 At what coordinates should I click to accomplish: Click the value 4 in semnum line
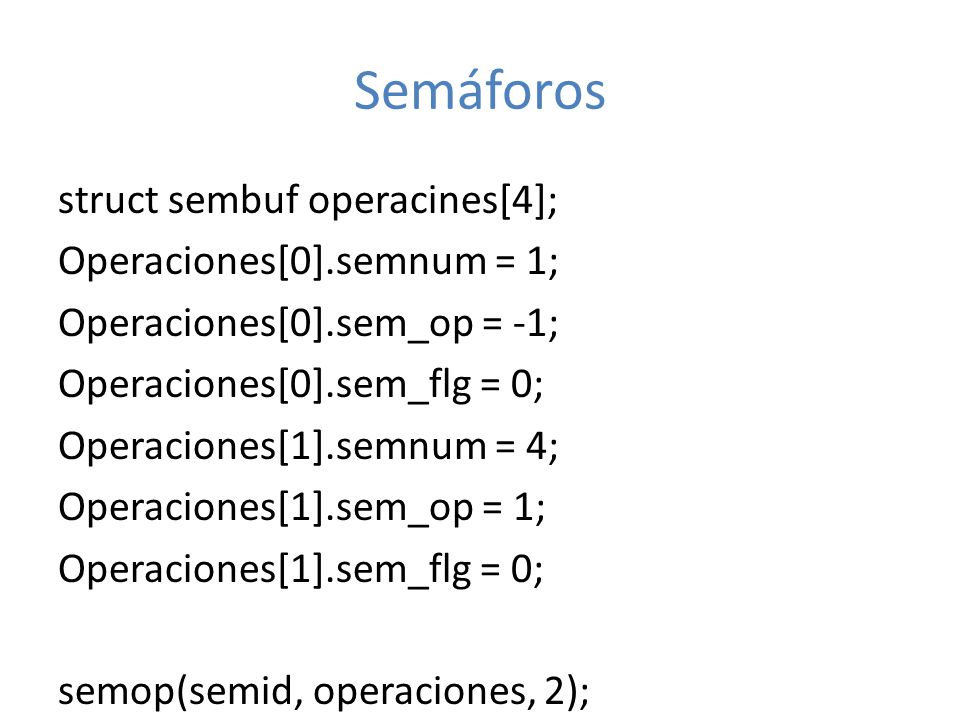(x=536, y=446)
